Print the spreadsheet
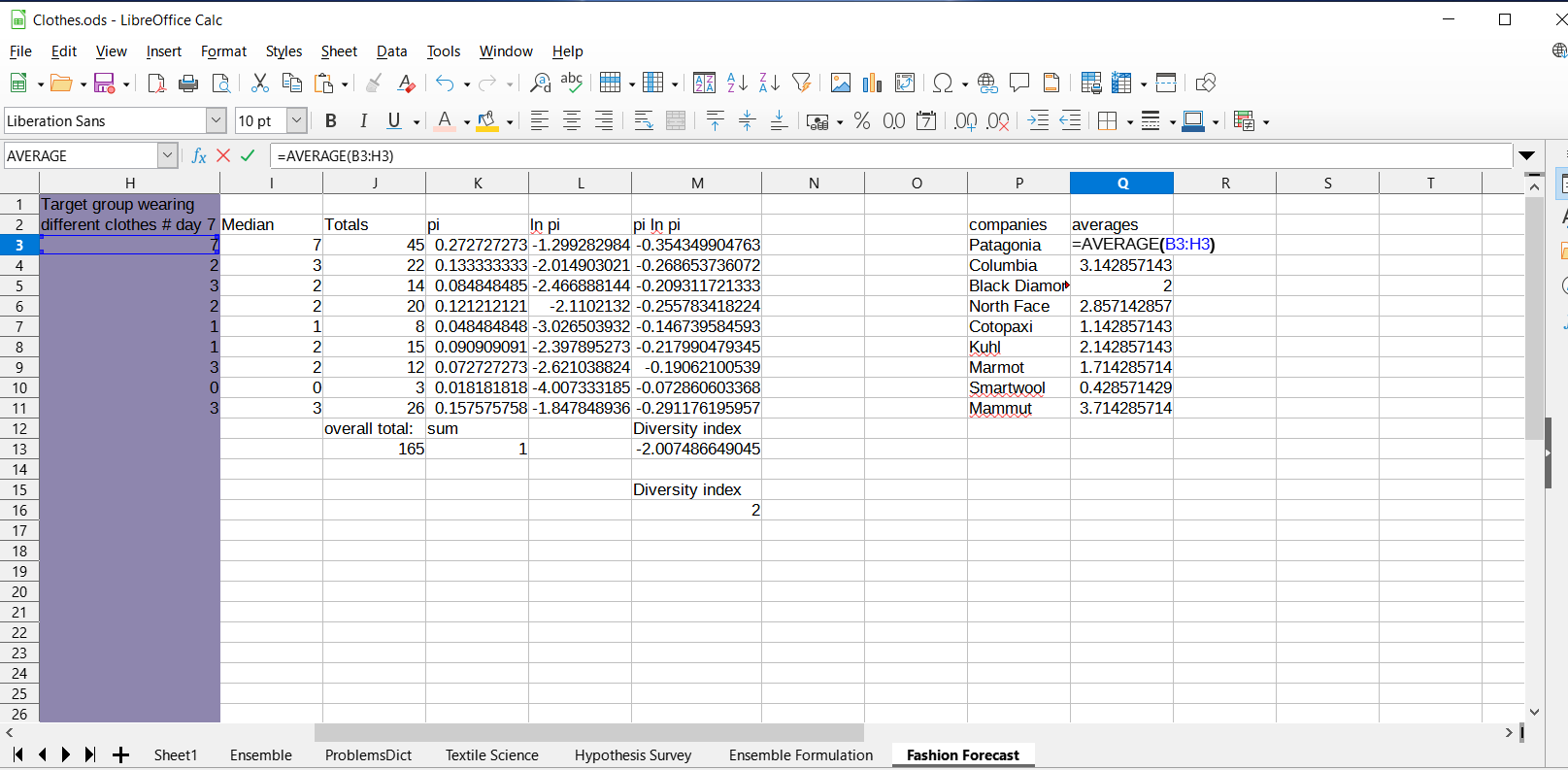This screenshot has height=770, width=1568. (188, 84)
